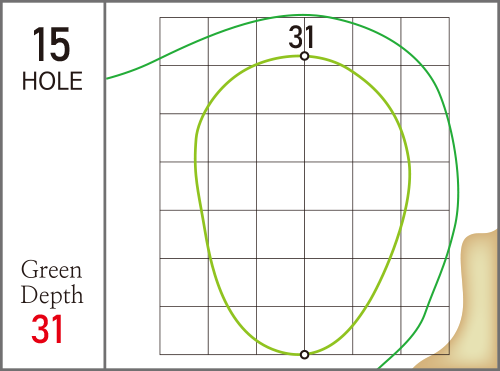The height and width of the screenshot is (371, 500).
Task: Click the vertical center line of green
Action: pos(304,205)
